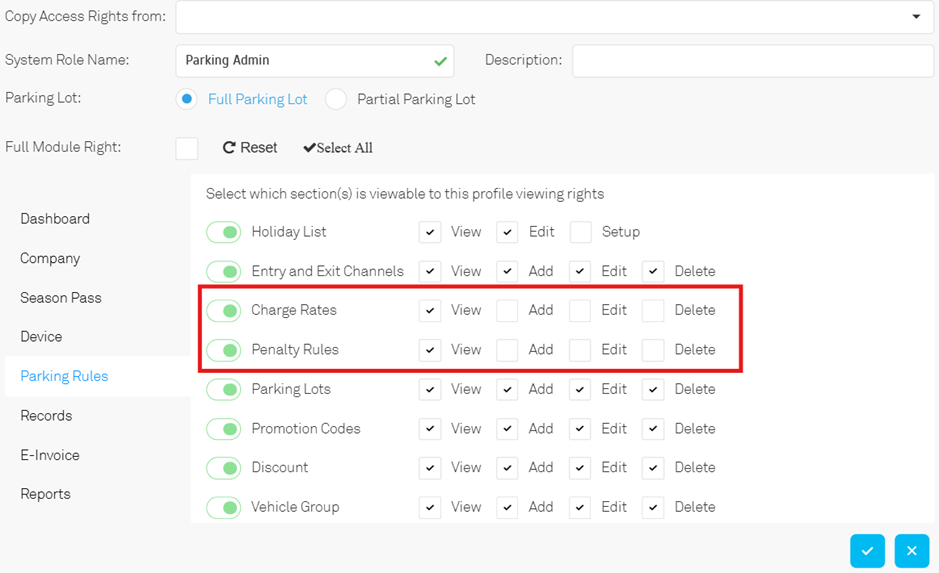Viewport: 939px width, 573px height.
Task: Click the blue confirm checkmark button
Action: [867, 550]
